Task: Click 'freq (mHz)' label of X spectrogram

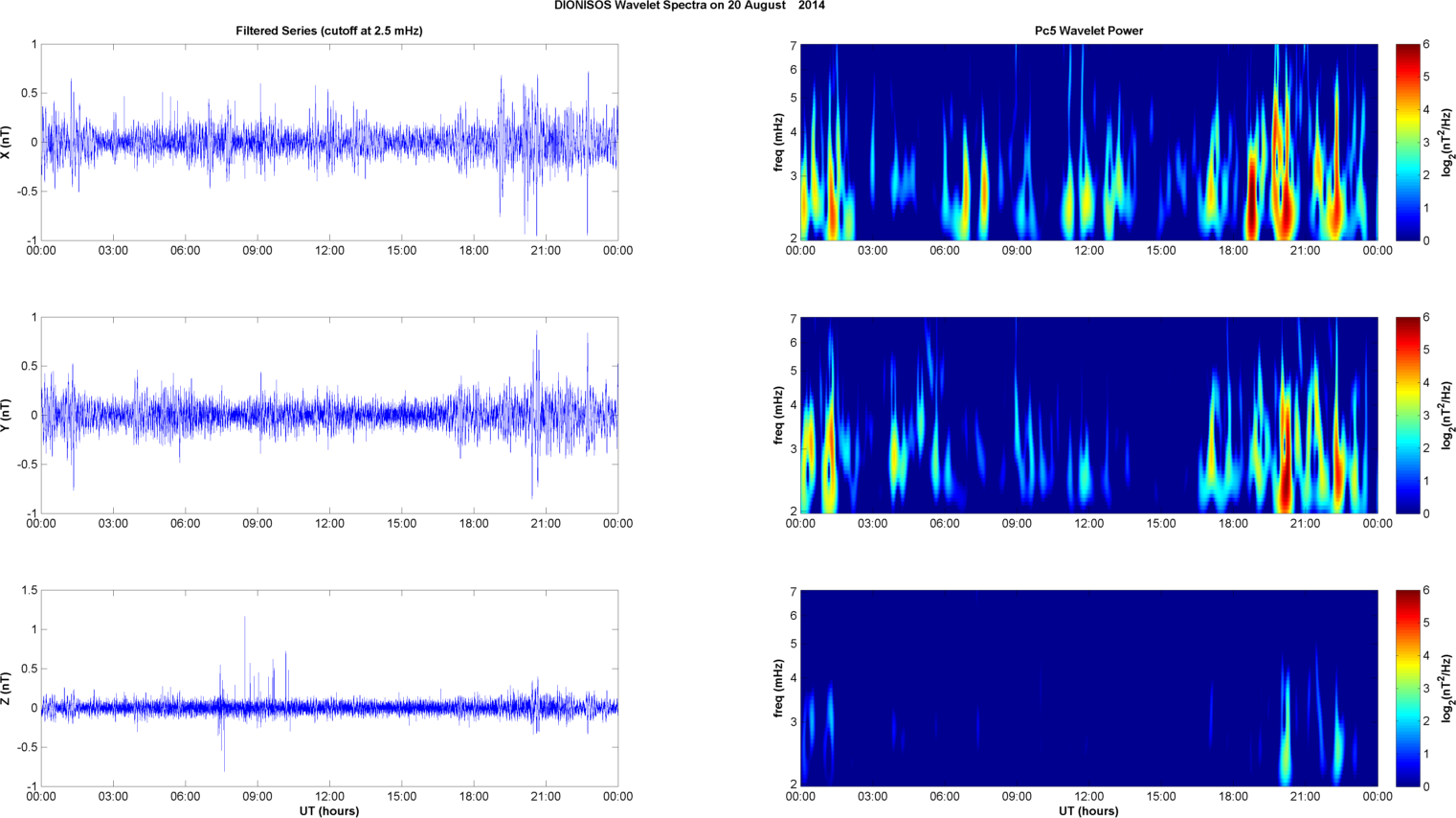Action: coord(779,143)
